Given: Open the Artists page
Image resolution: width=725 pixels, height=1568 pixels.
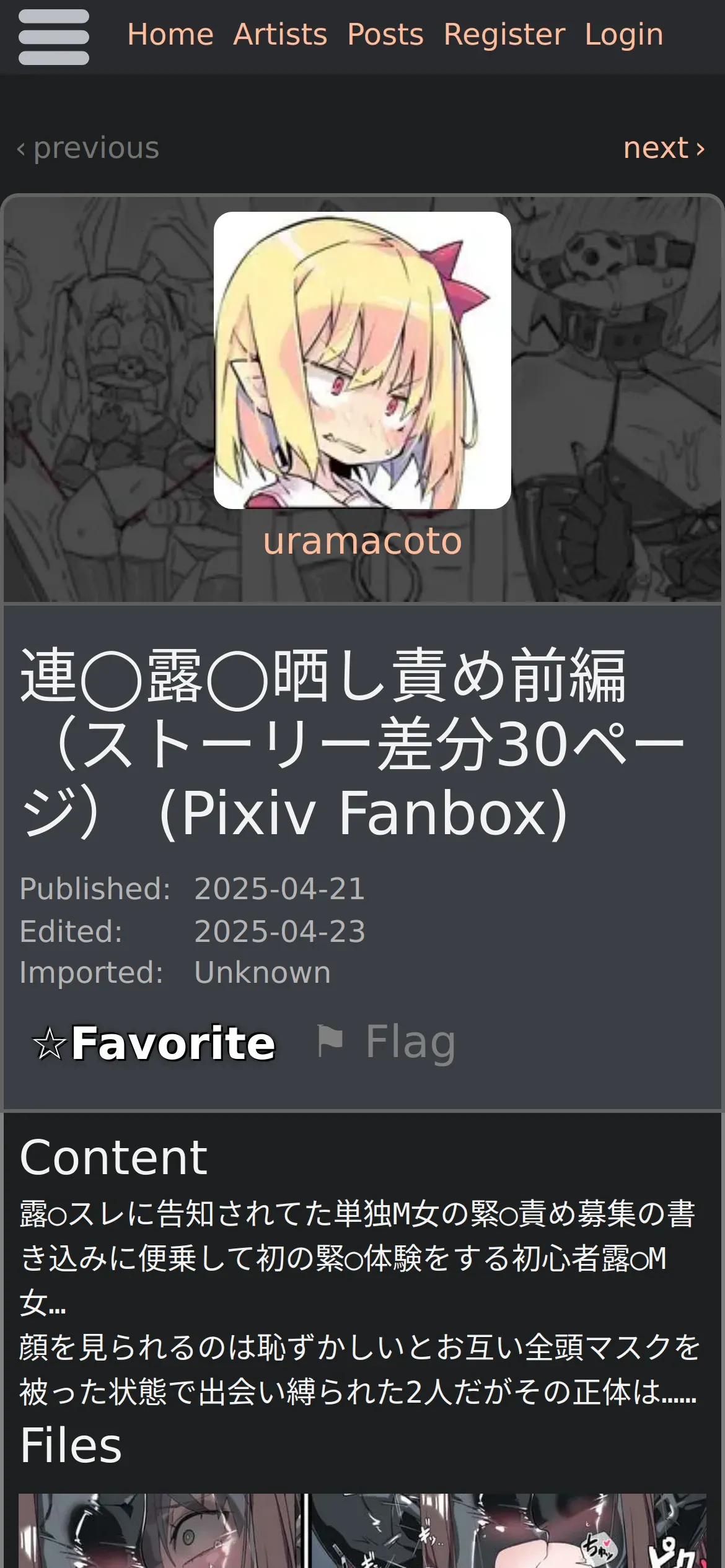Looking at the screenshot, I should pos(280,34).
